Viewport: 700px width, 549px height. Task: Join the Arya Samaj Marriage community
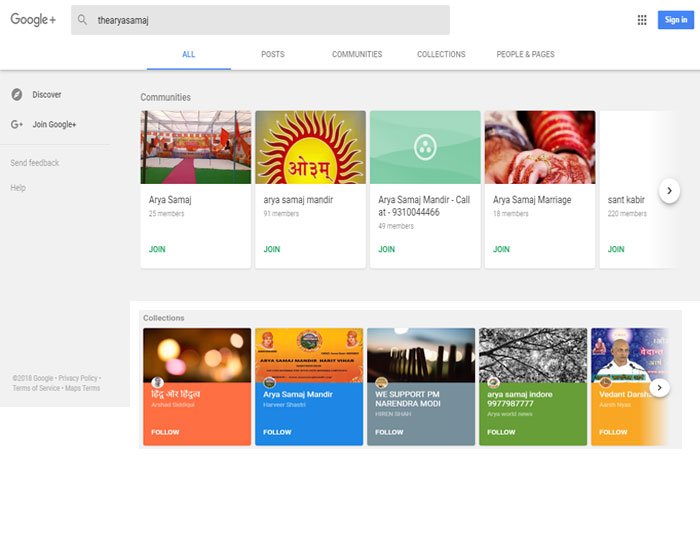click(501, 249)
